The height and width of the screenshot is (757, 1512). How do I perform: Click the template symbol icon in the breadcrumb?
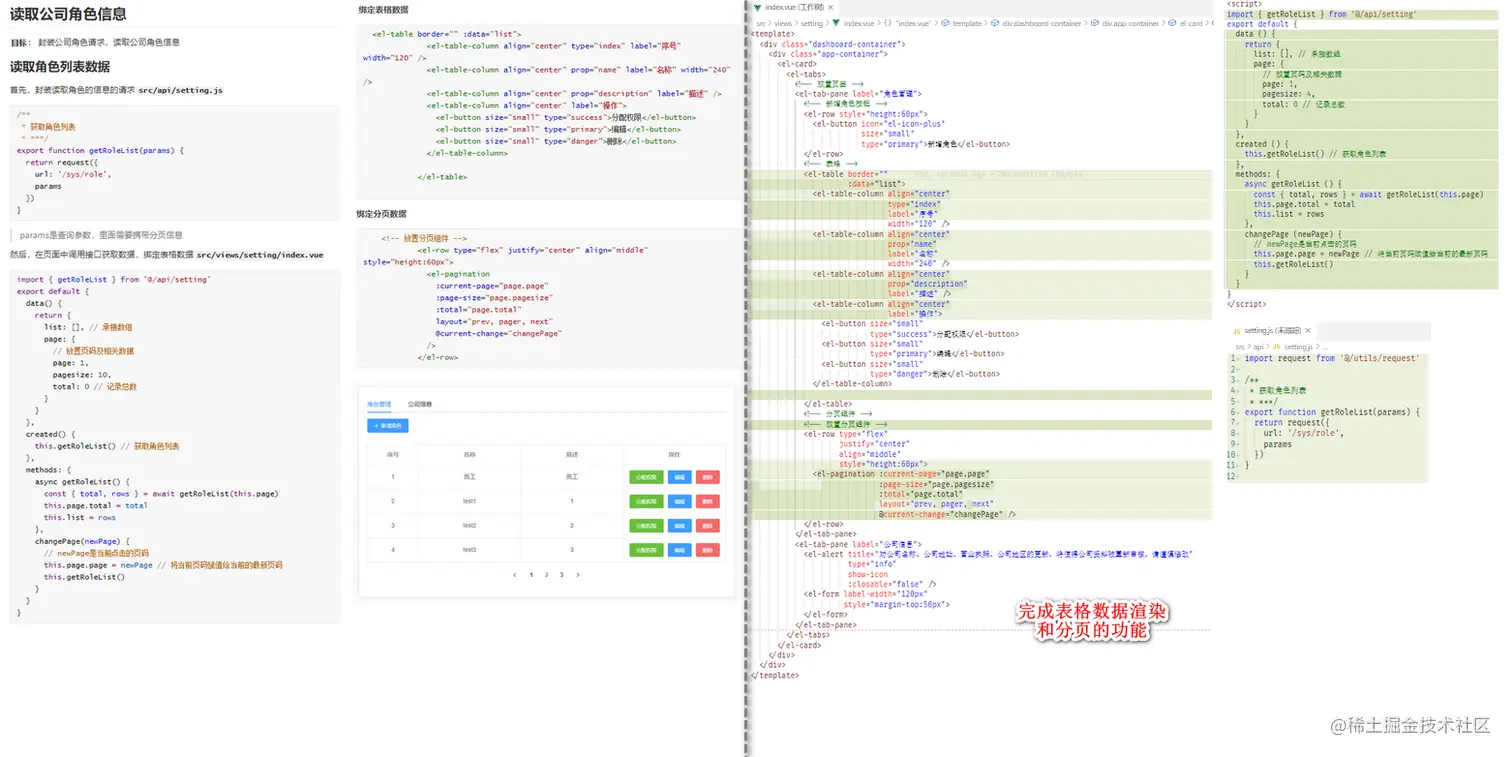tap(945, 23)
